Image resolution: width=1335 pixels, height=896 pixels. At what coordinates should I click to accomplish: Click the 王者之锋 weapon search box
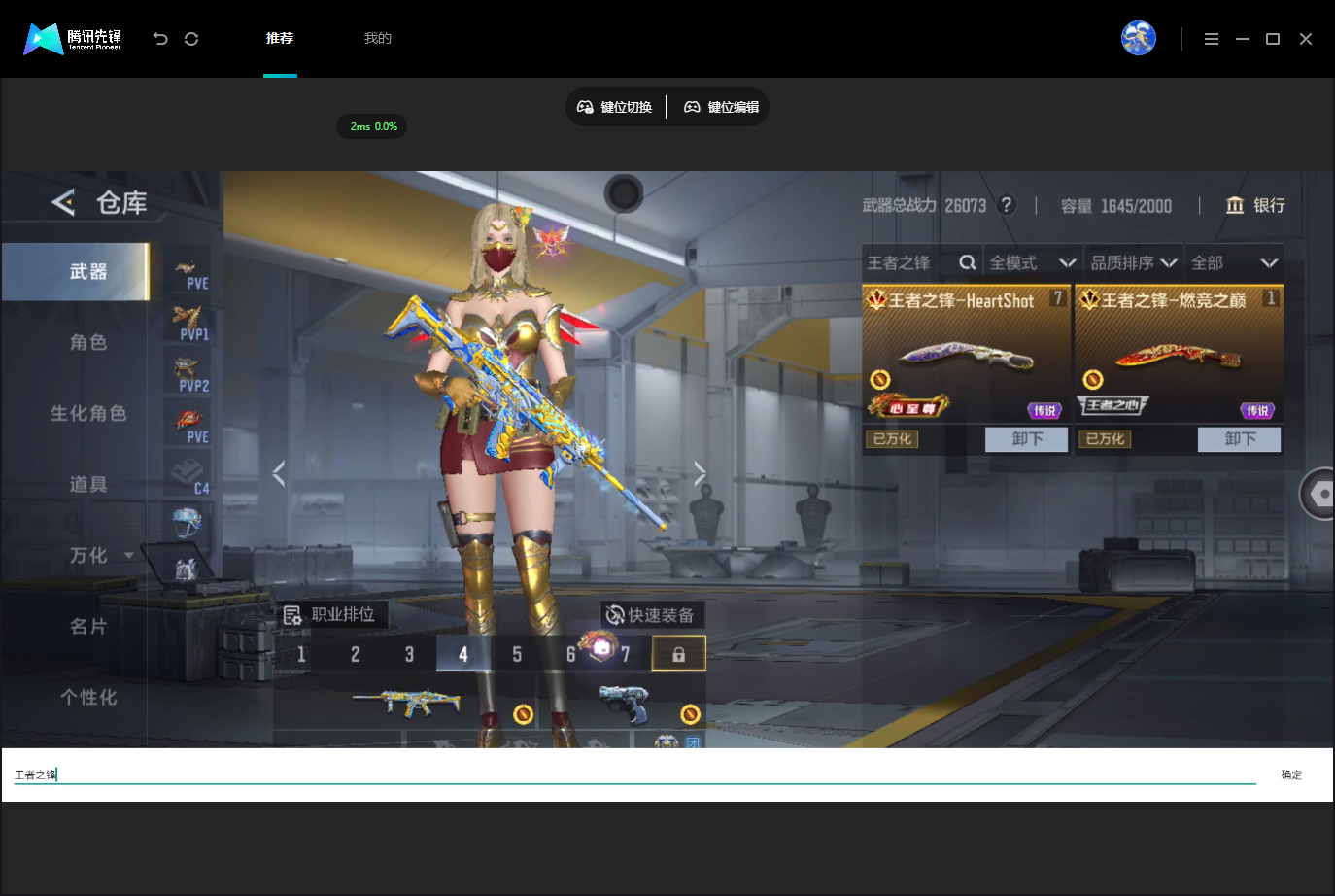pos(907,262)
